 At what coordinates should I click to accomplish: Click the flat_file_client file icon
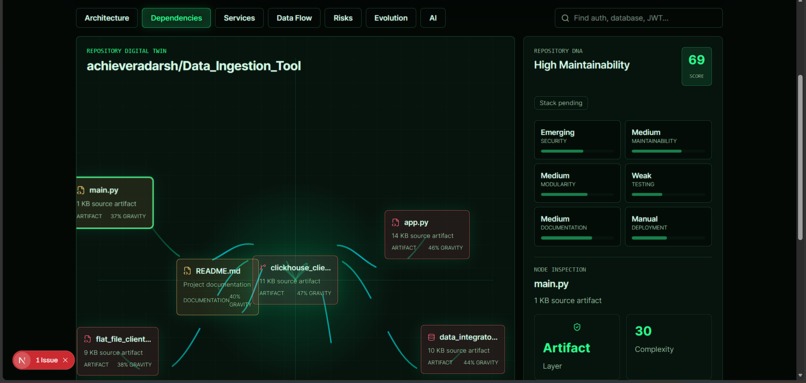[x=87, y=339]
